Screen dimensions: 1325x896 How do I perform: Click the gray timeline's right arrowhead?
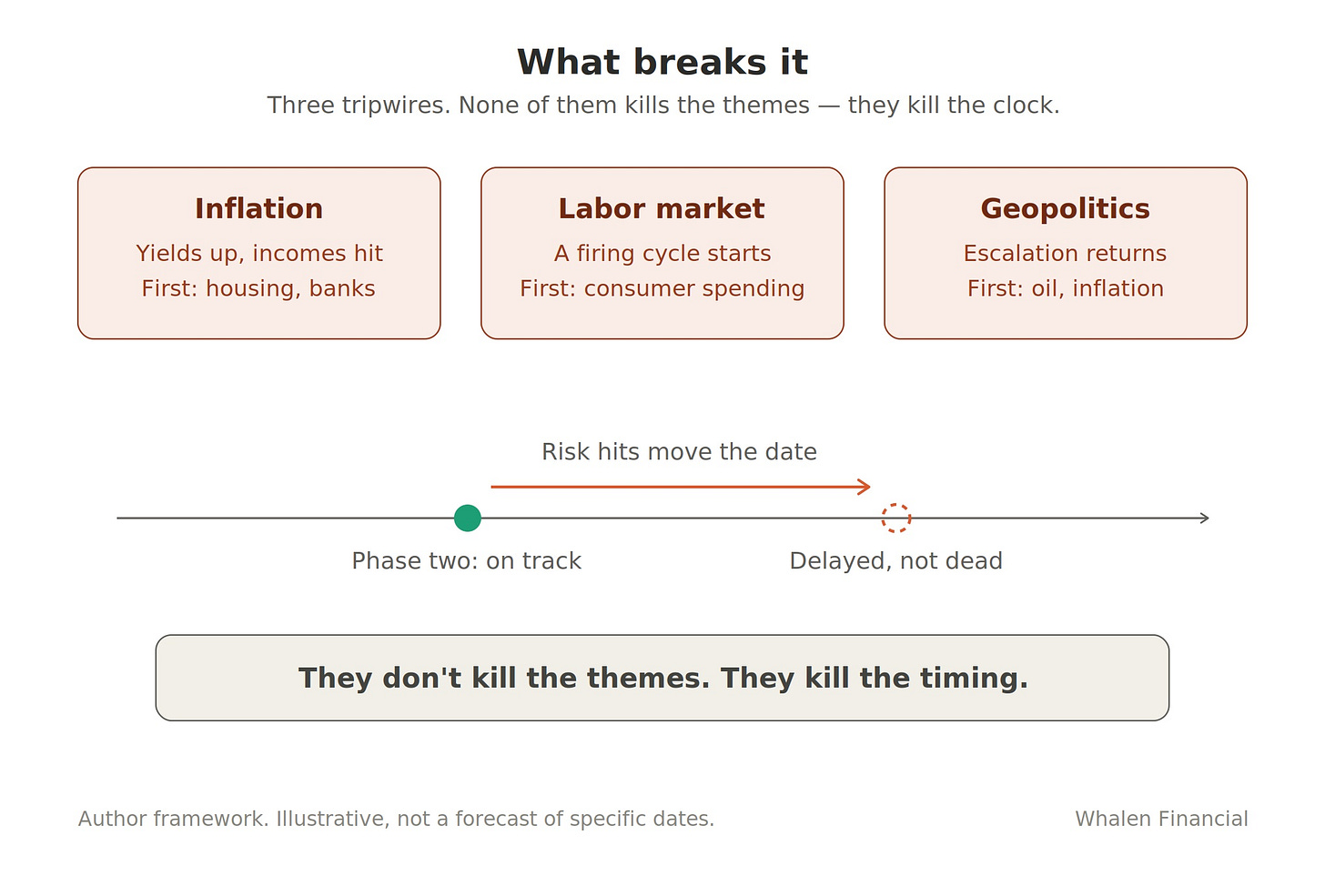pyautogui.click(x=1204, y=518)
